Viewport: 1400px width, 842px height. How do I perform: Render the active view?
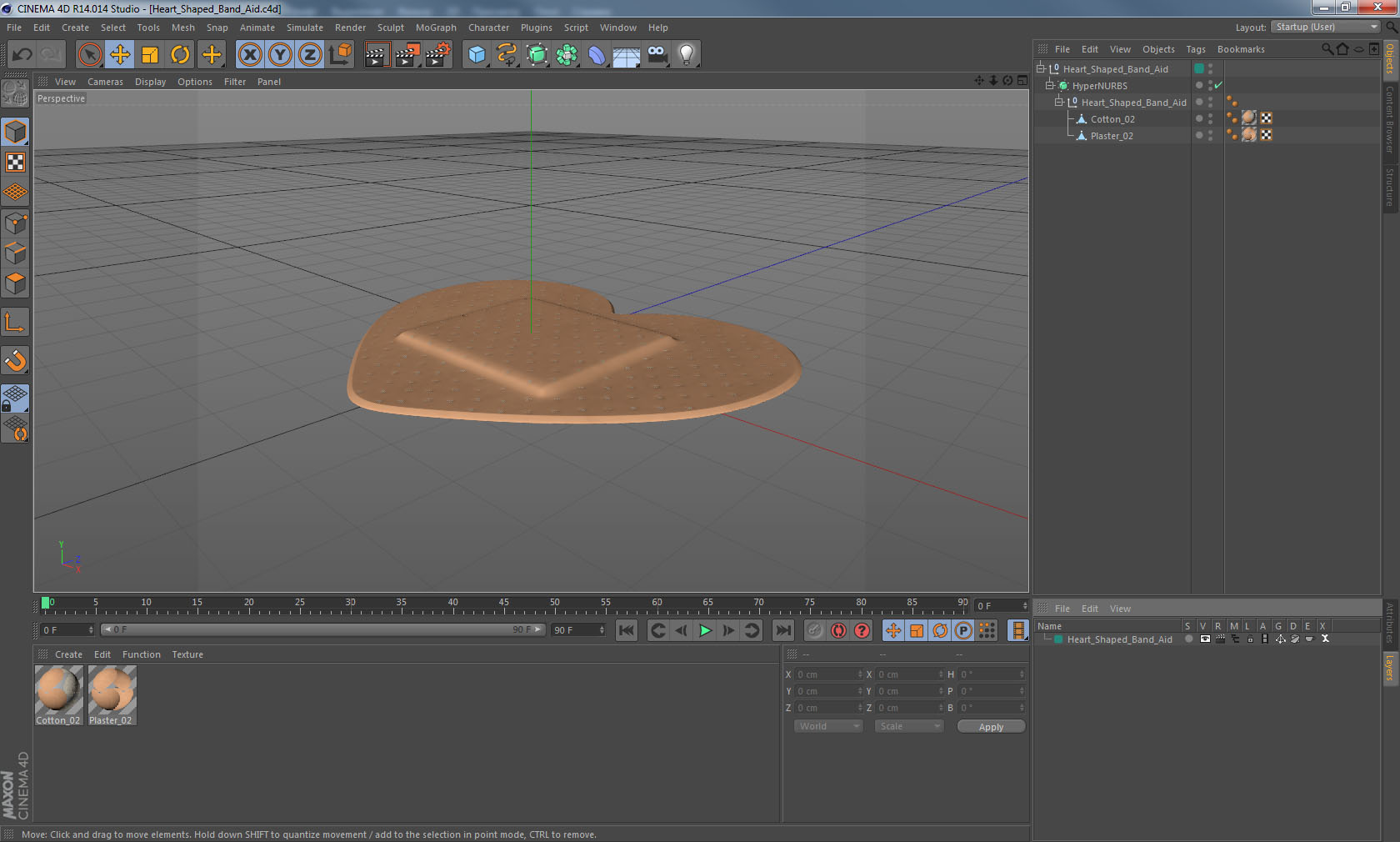point(377,55)
